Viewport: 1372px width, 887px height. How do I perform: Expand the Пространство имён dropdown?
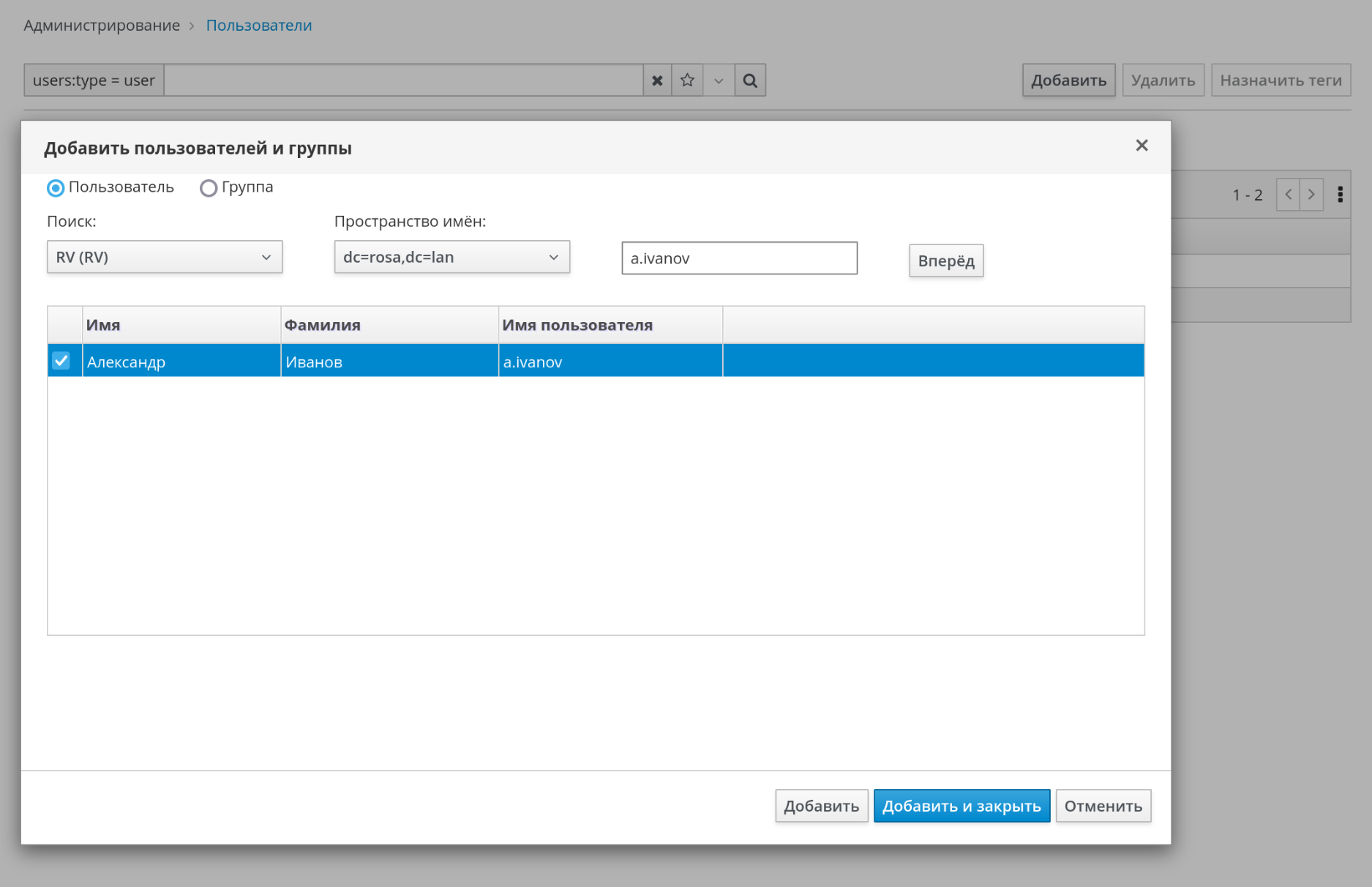451,258
